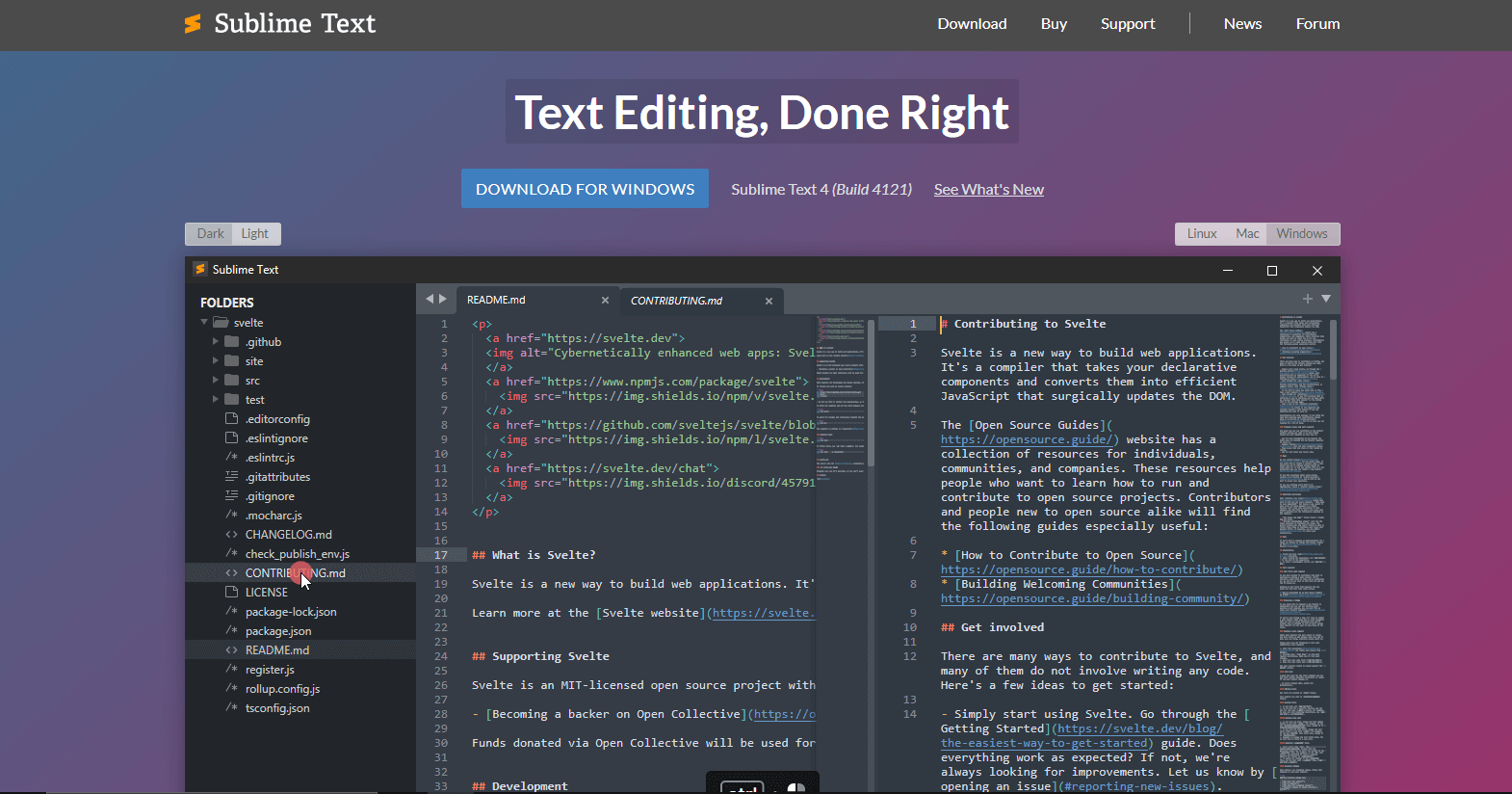Open CONTRIBUTING.md in the sidebar
Screen dimensions: 1512x794
click(x=300, y=572)
